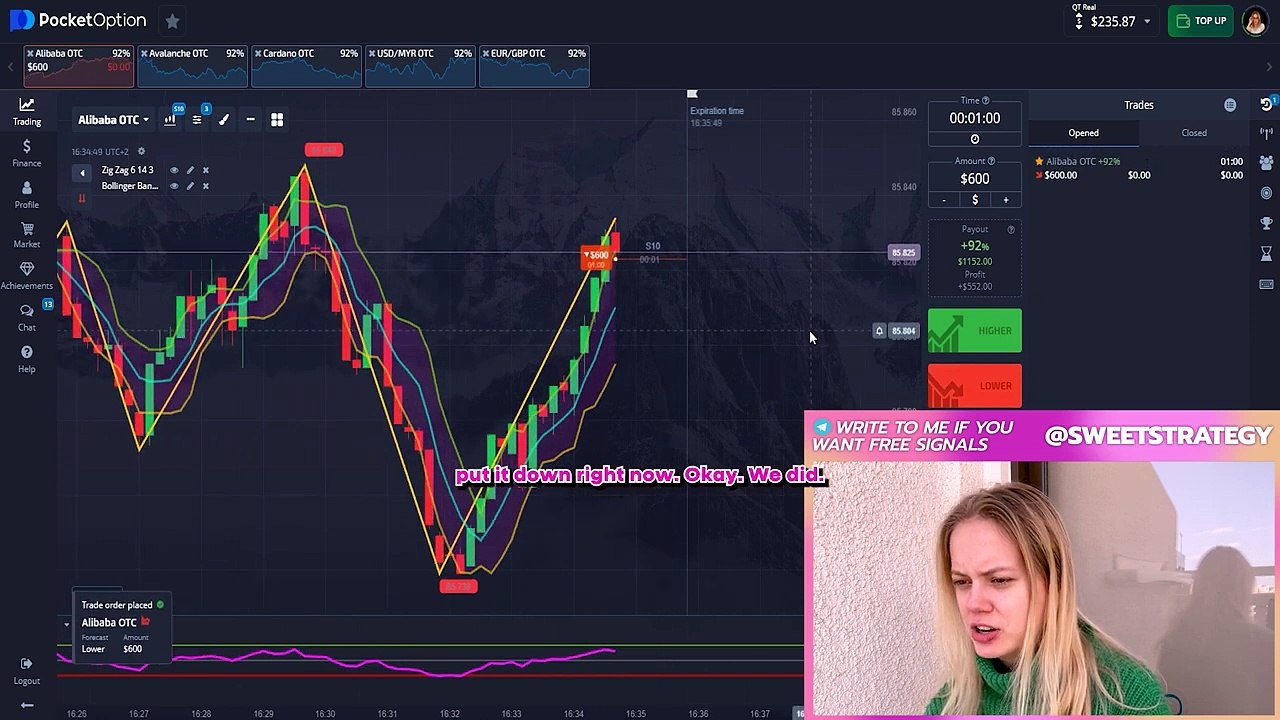The height and width of the screenshot is (720, 1280).
Task: Open the Alibaba OTC opened trade row
Action: tap(1139, 168)
